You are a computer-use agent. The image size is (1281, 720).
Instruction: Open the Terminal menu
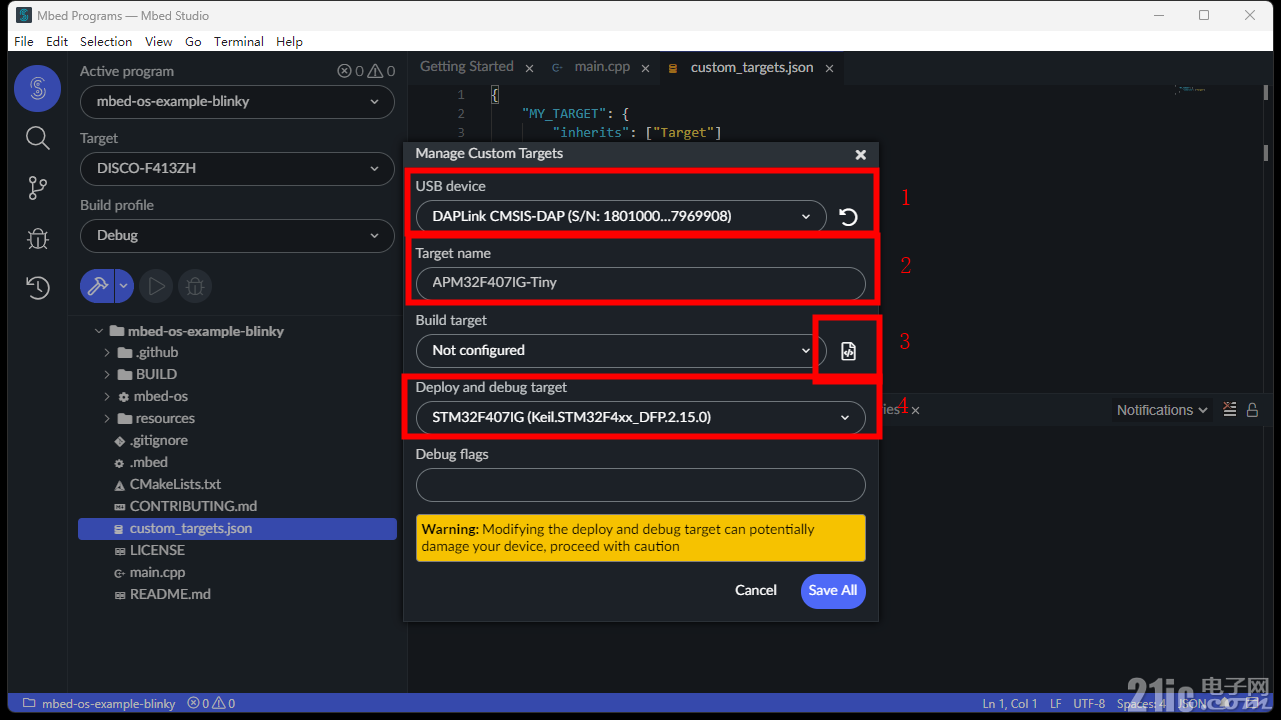[239, 41]
